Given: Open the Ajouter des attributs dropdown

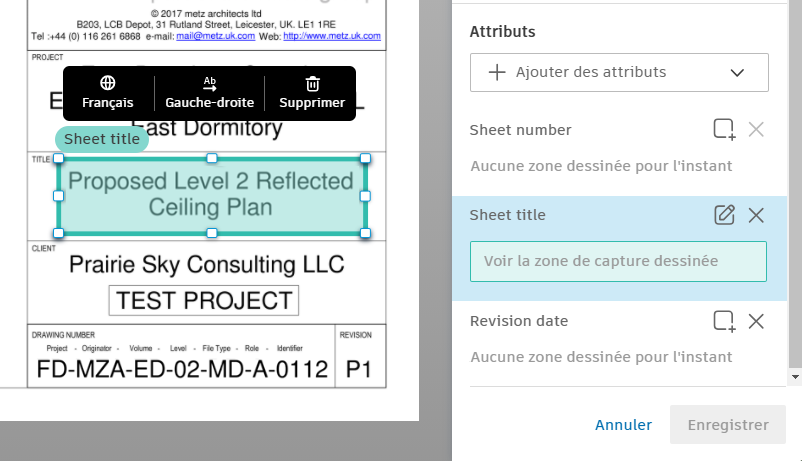Looking at the screenshot, I should click(x=618, y=73).
